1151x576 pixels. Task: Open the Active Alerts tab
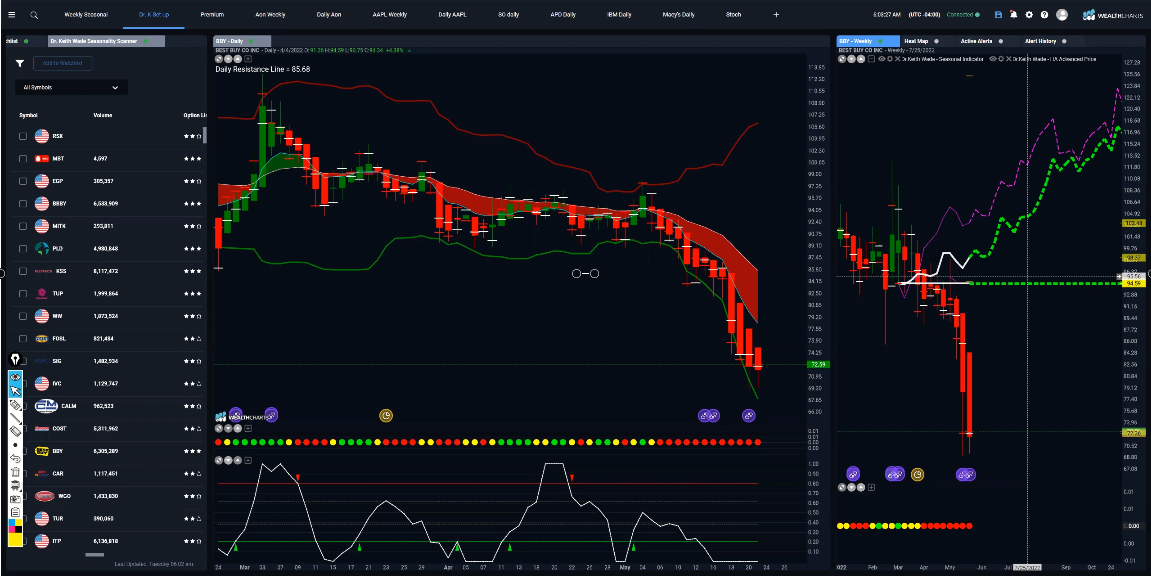pyautogui.click(x=976, y=41)
